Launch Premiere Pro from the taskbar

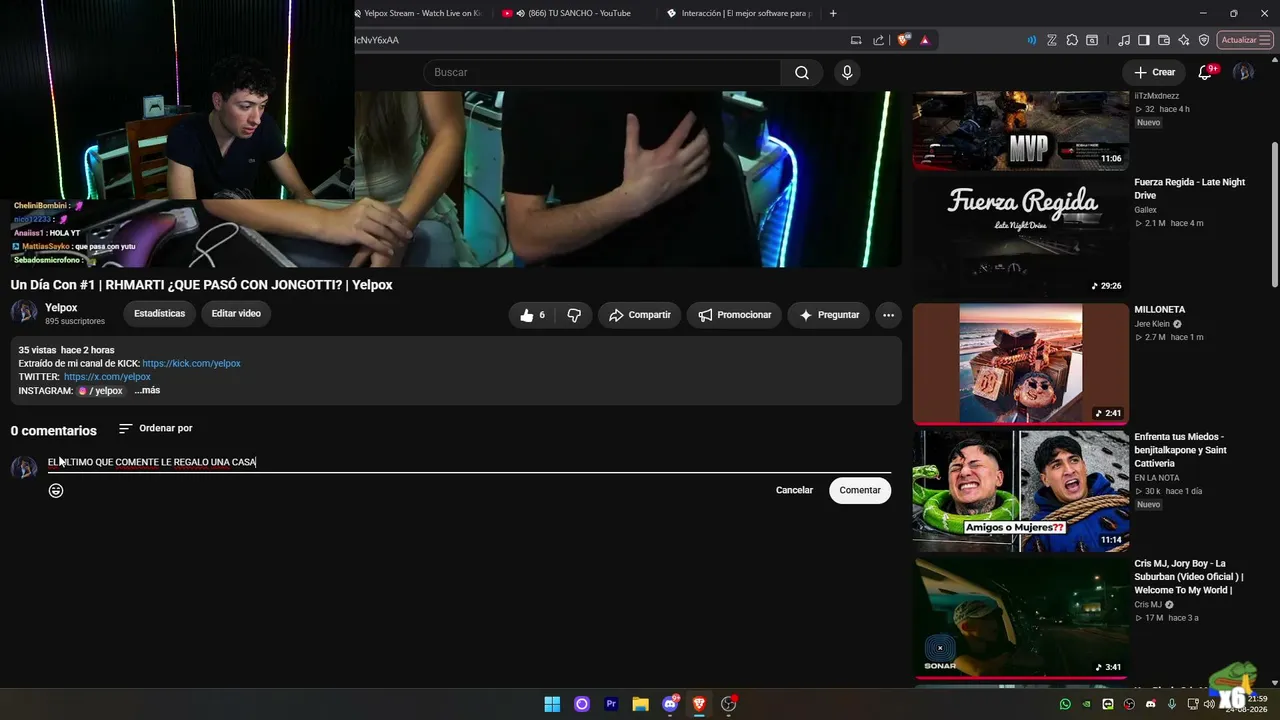click(x=611, y=704)
